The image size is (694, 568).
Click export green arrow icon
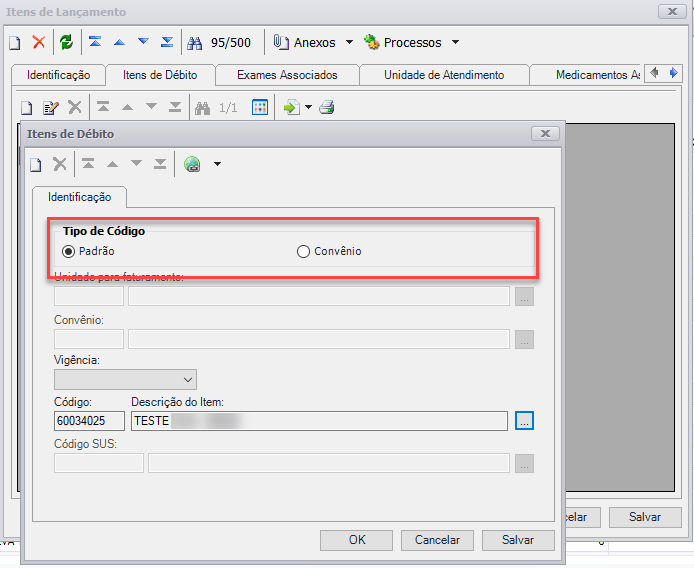292,107
